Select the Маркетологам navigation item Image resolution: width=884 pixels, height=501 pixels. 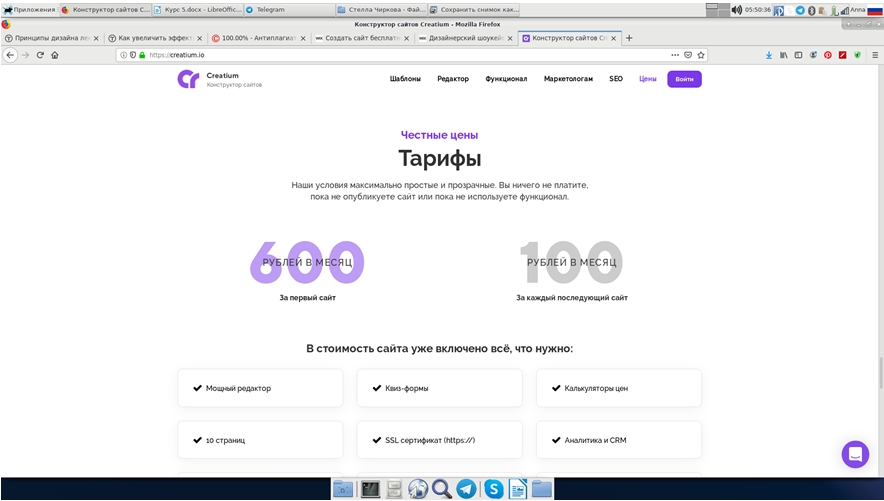coord(568,79)
